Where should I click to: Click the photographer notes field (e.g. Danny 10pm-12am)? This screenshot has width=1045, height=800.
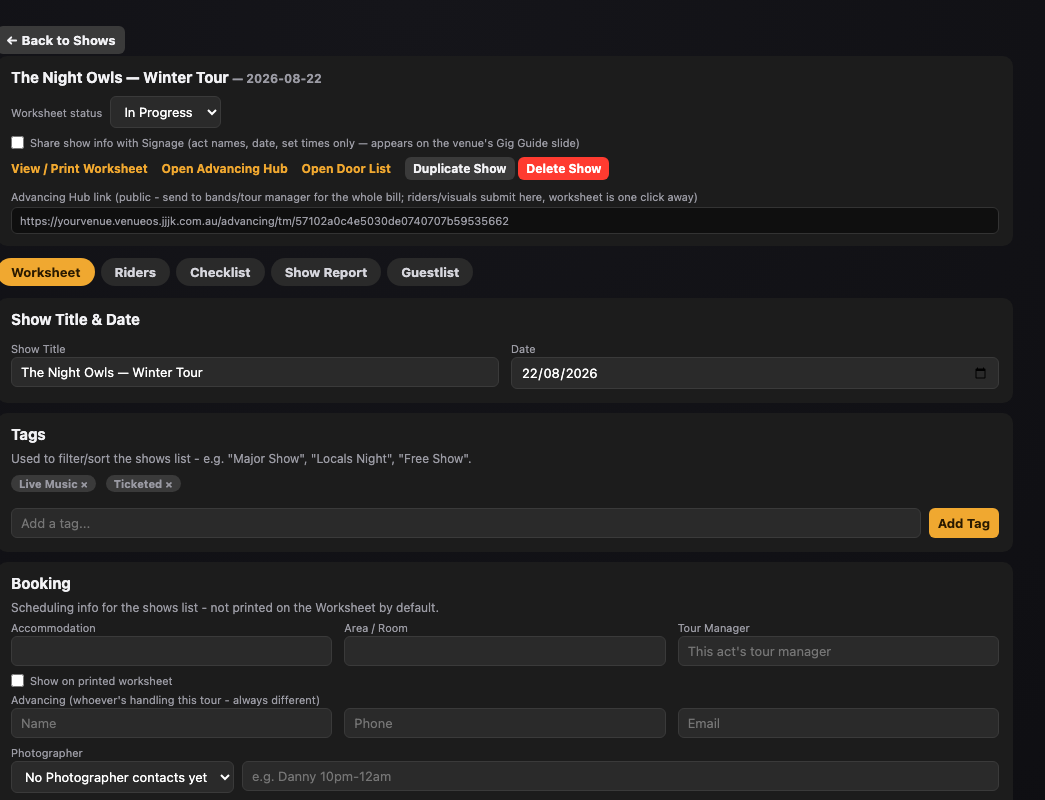(x=620, y=776)
